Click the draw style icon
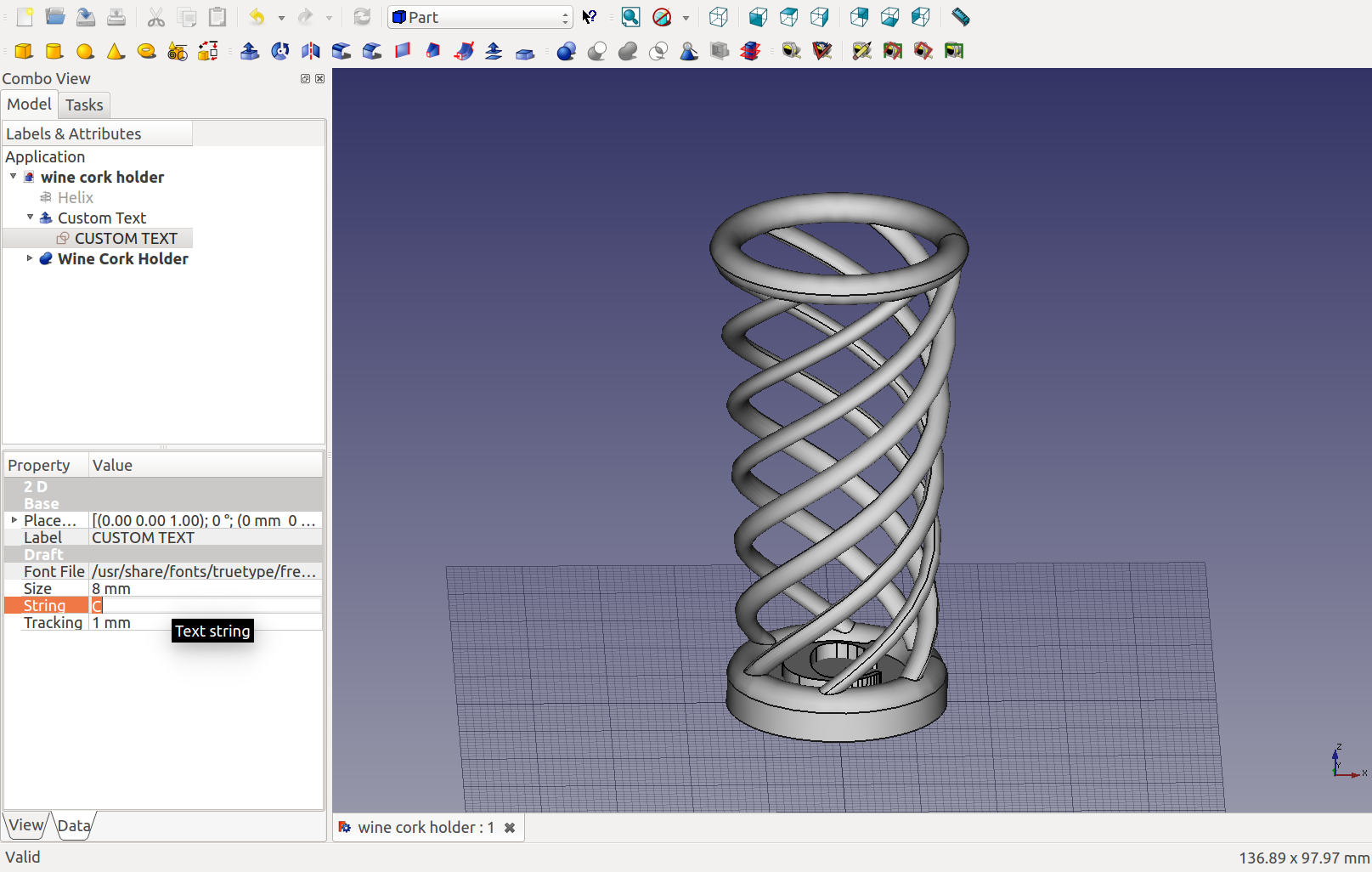Viewport: 1372px width, 872px height. tap(662, 17)
